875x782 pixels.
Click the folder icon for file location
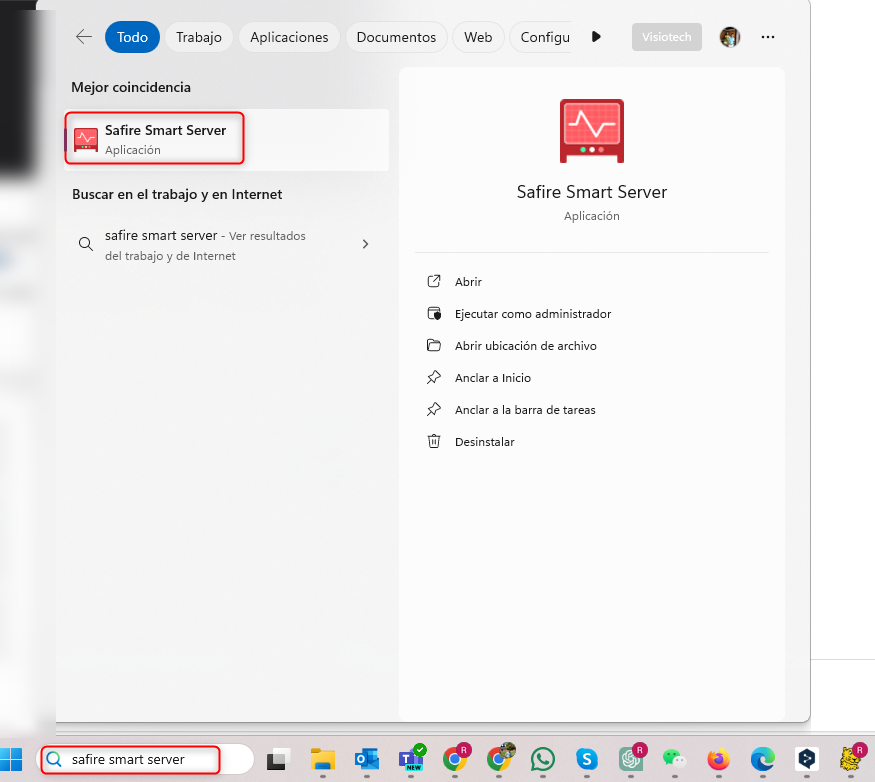pos(434,345)
